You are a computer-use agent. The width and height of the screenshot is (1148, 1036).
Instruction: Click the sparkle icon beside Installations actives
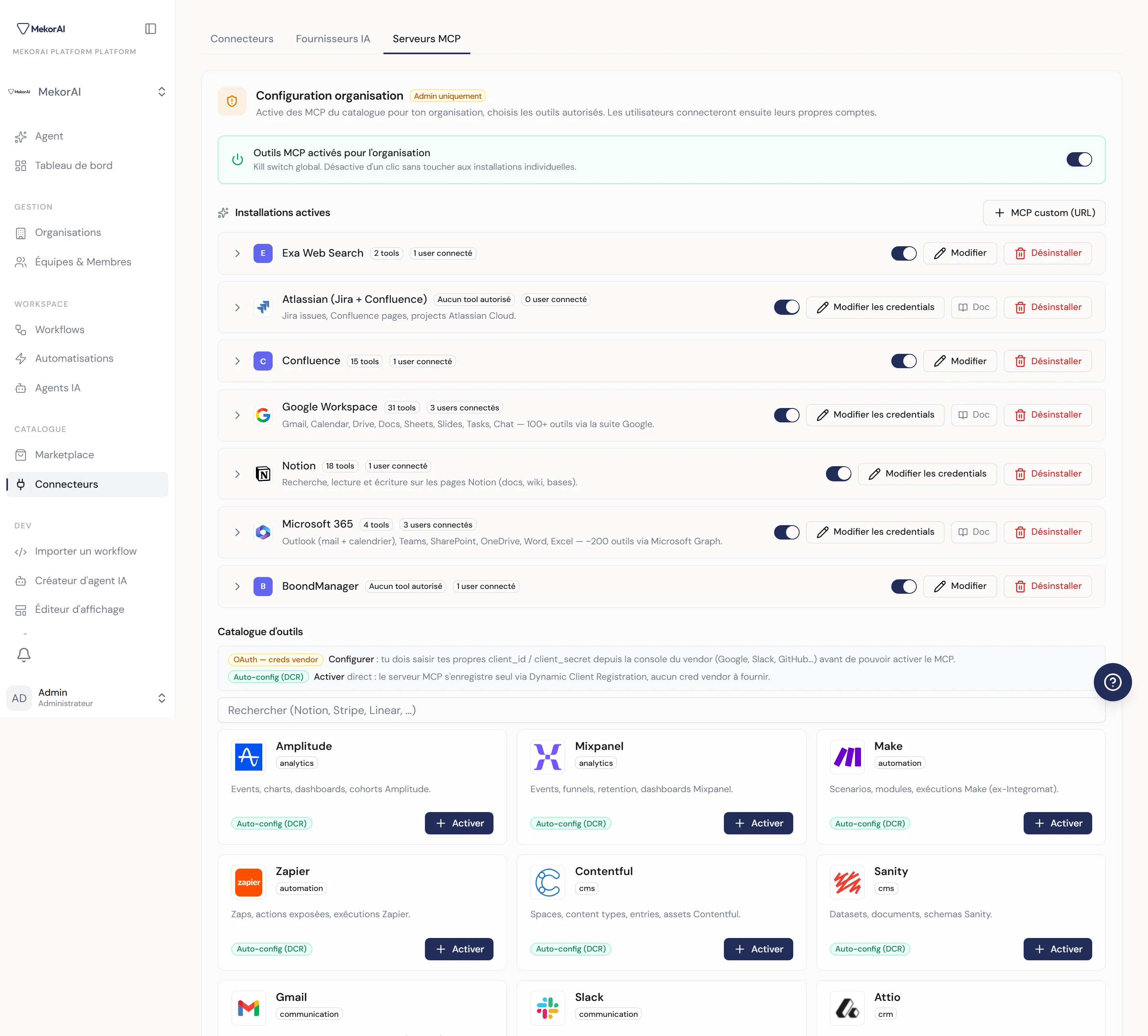coord(223,213)
